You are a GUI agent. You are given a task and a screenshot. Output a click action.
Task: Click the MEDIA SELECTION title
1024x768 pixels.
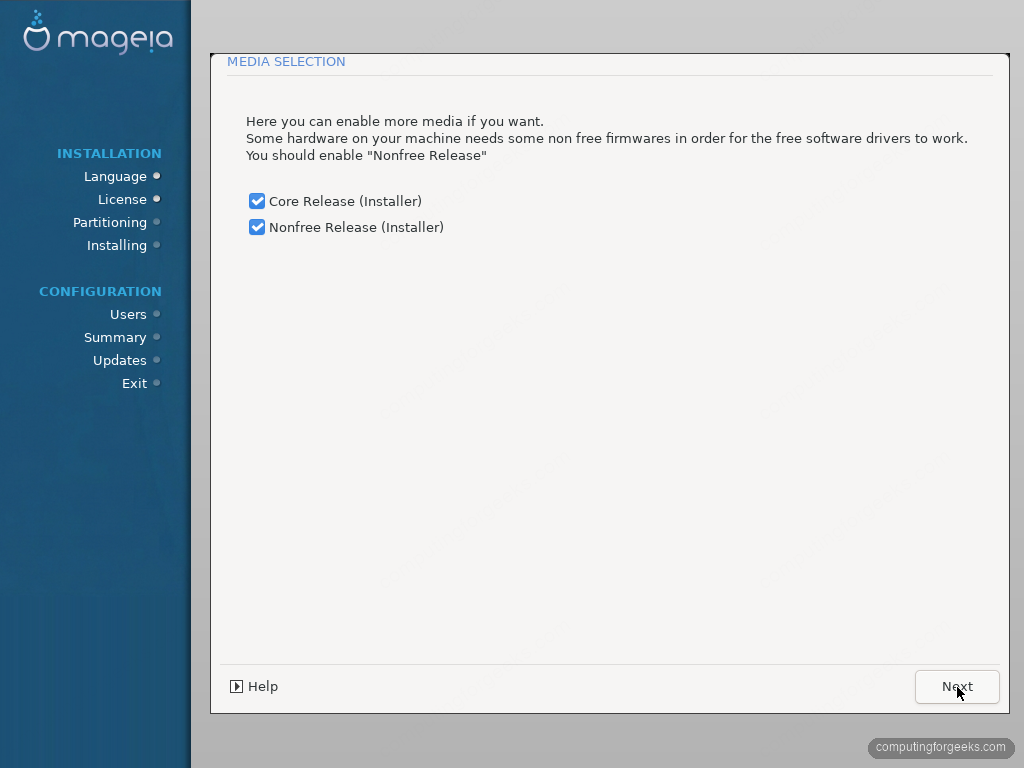[x=286, y=61]
